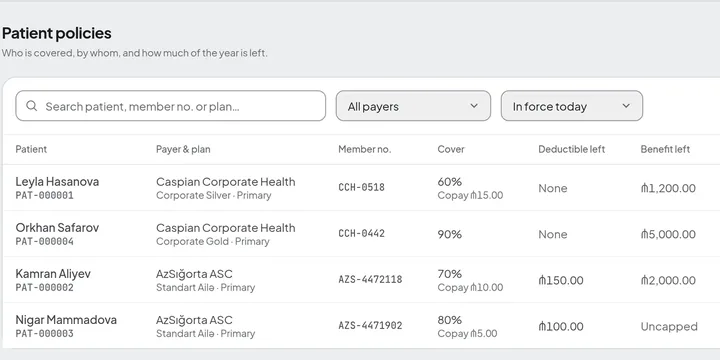Viewport: 720px width, 360px height.
Task: Click deductible ₼100.00 value
Action: (561, 326)
